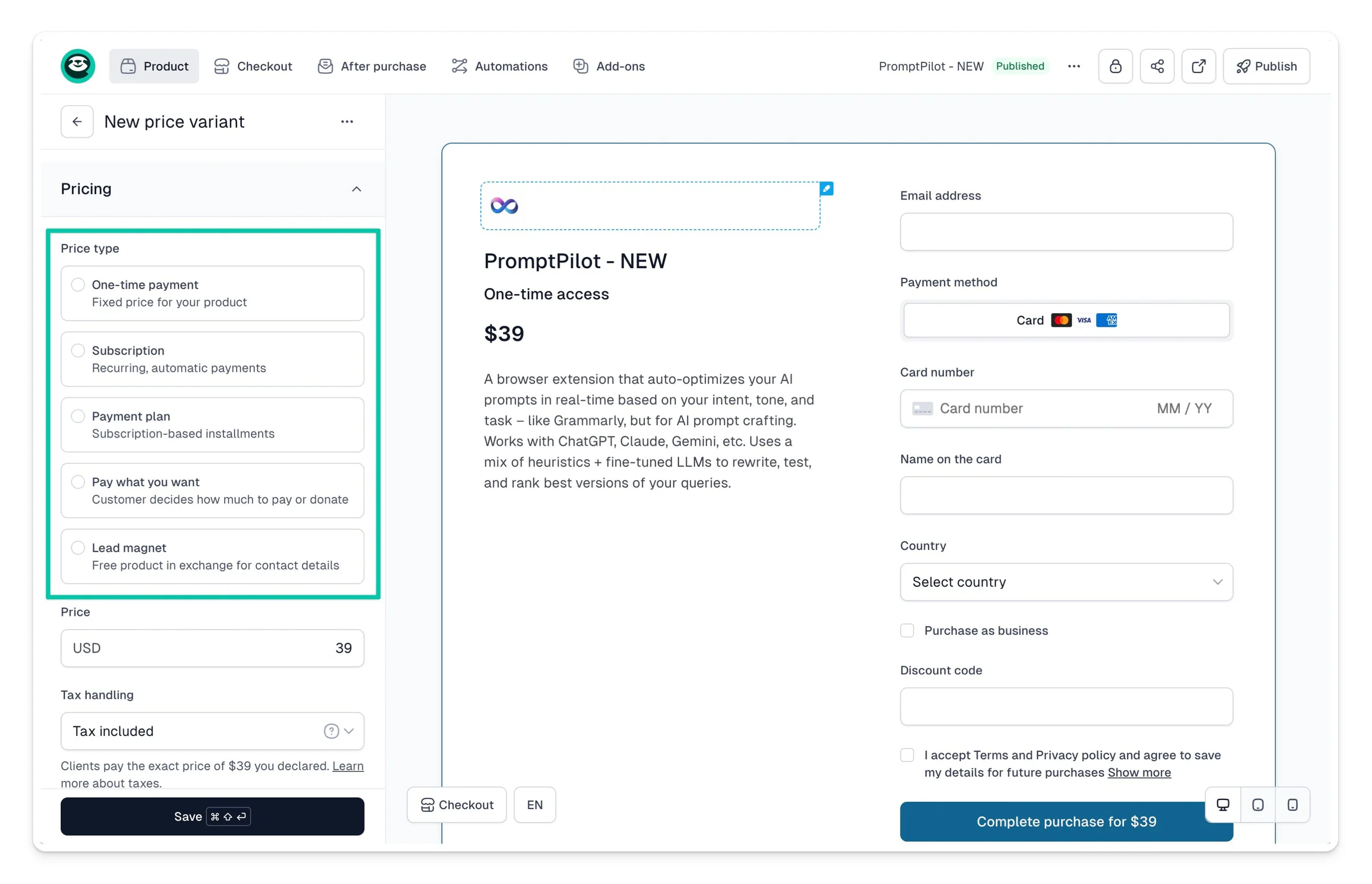Select the Card payment method
This screenshot has width=1372, height=884.
tap(1066, 320)
